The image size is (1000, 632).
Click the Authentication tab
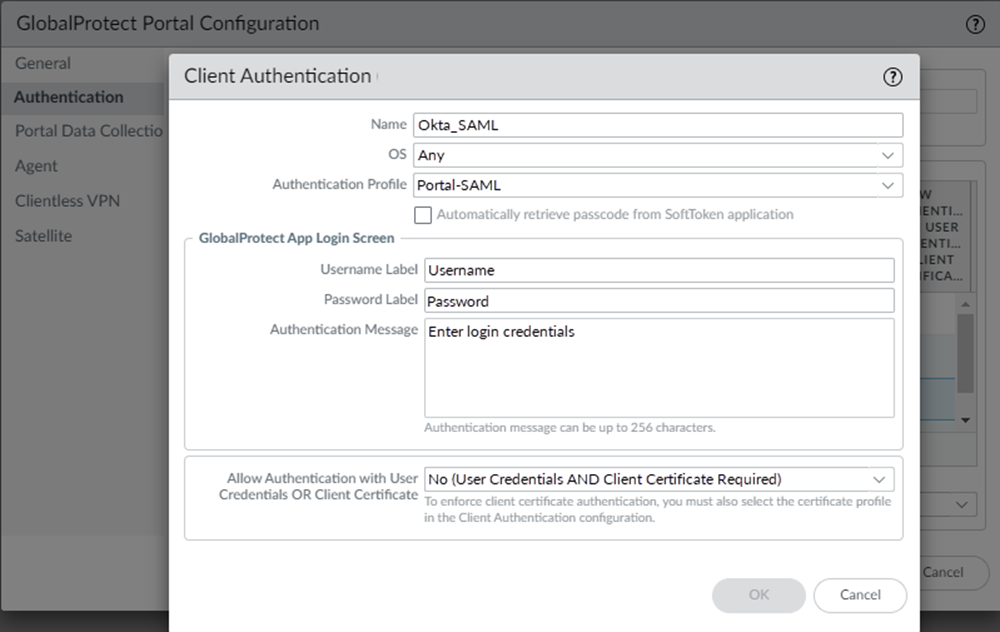click(69, 97)
